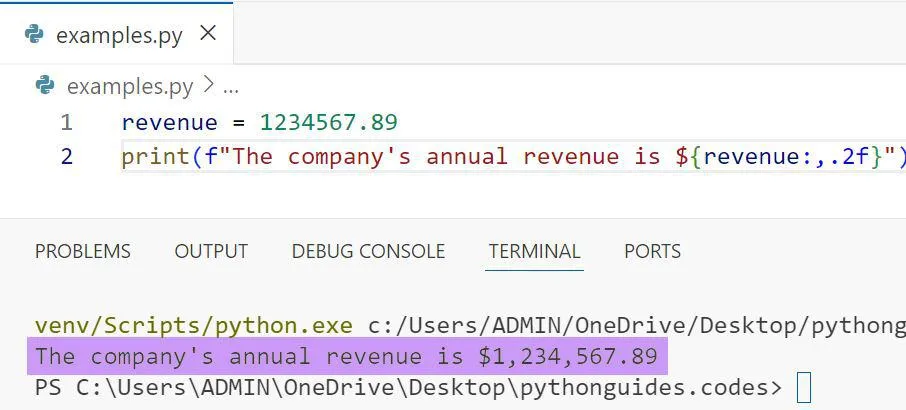
Task: Show the DEBUG CONSOLE tab
Action: point(368,251)
